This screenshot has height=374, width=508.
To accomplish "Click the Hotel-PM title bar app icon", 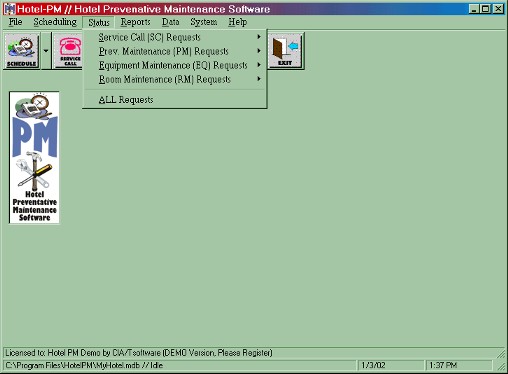I will pos(9,9).
